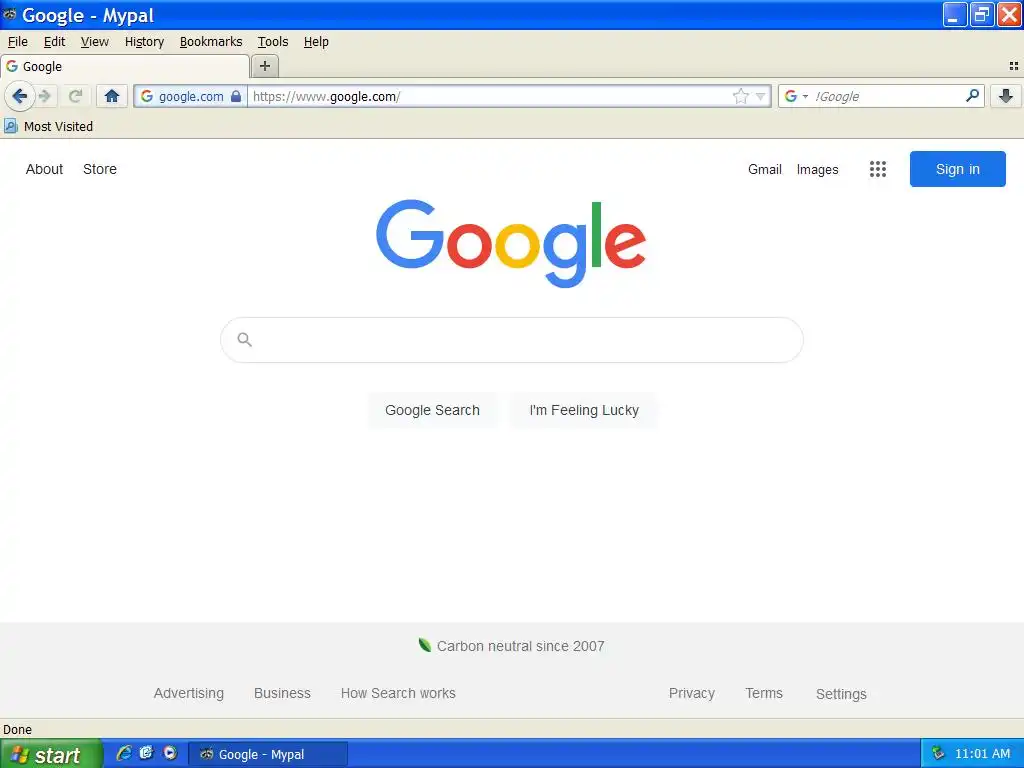Open Carbon neutral since 2007 link
This screenshot has height=768, width=1024.
[x=520, y=646]
